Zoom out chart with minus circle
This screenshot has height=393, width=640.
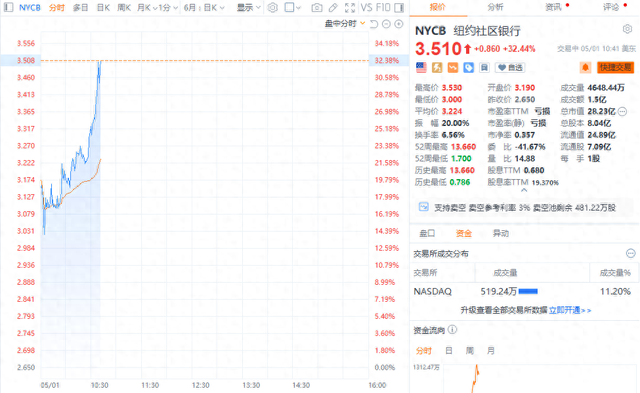click(x=386, y=24)
